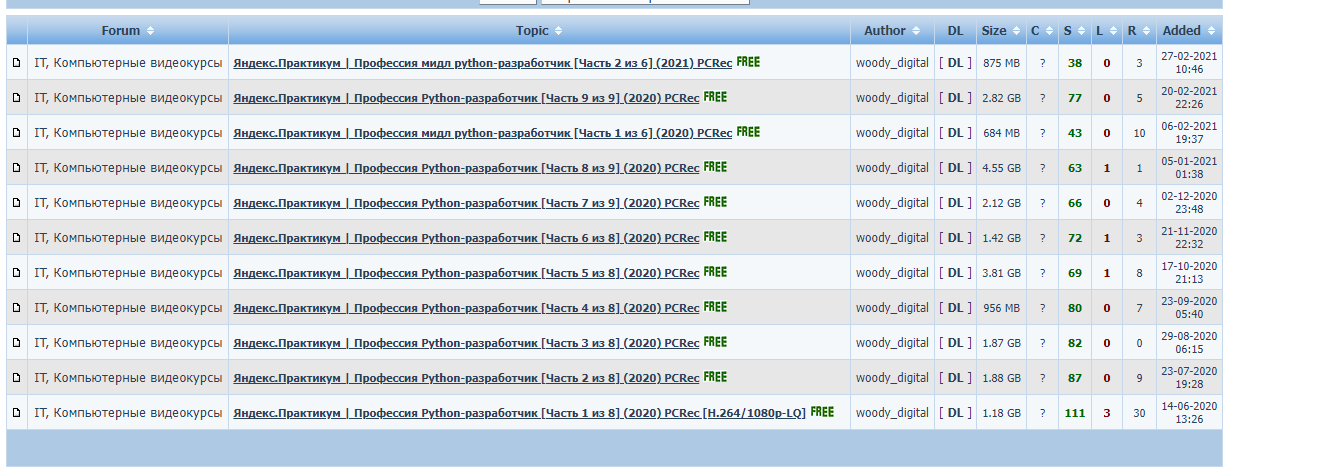This screenshot has height=472, width=1318.
Task: Open topic Python-разработчик Часть 4 из 8
Action: tap(466, 308)
